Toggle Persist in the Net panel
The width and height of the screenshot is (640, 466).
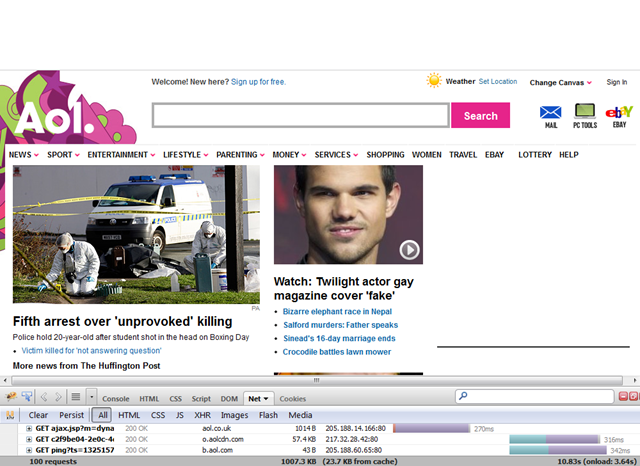71,415
